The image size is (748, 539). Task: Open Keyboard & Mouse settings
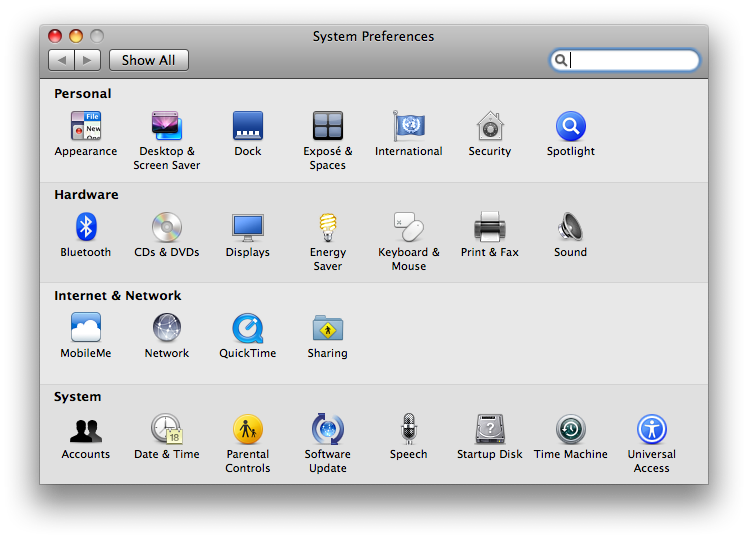(408, 228)
